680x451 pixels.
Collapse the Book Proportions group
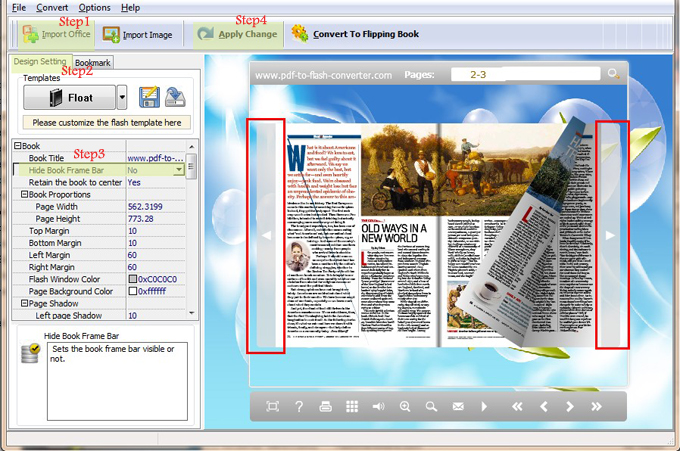click(x=25, y=194)
